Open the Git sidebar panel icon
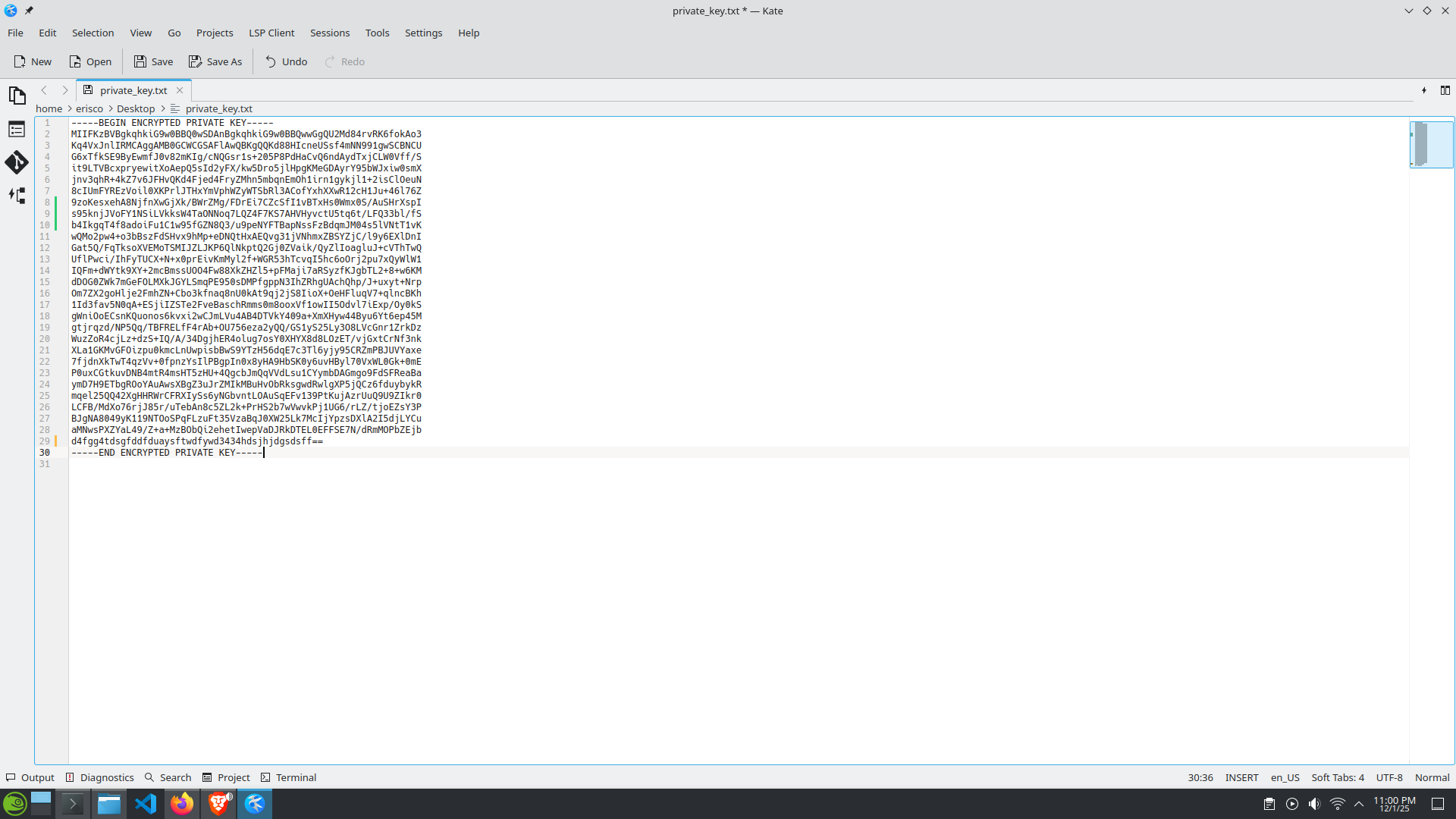The image size is (1456, 819). click(x=17, y=162)
